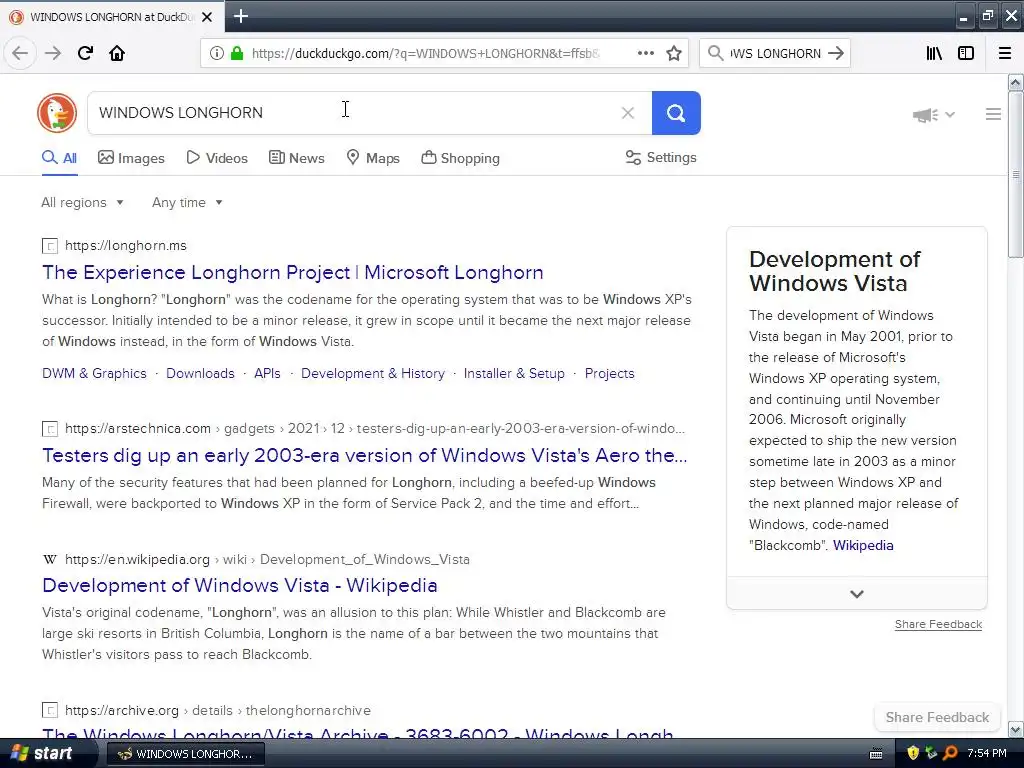The image size is (1024, 768).
Task: Open the megaphone spread-the-word dropdown
Action: coord(934,115)
